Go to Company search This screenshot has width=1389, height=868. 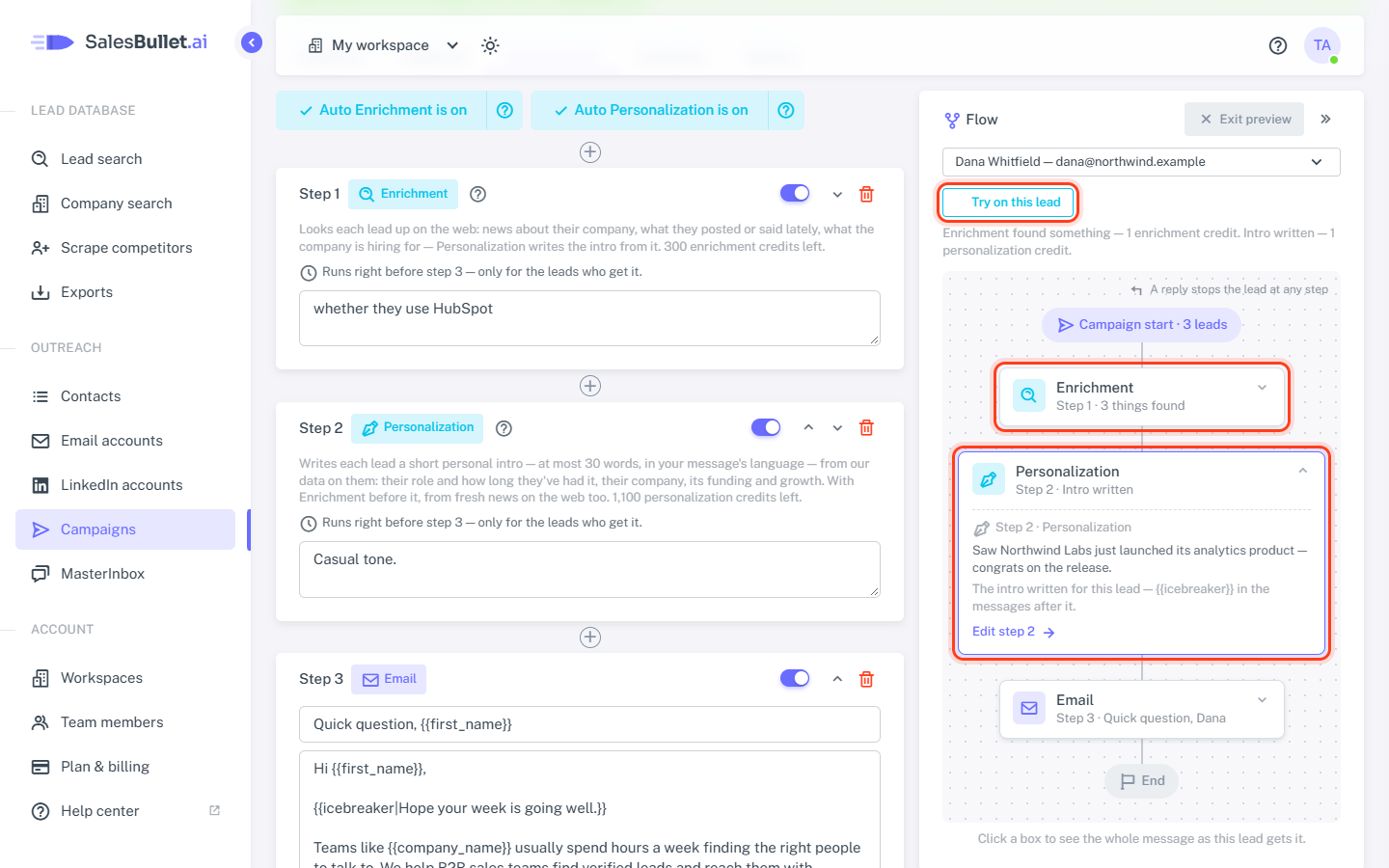pyautogui.click(x=125, y=203)
